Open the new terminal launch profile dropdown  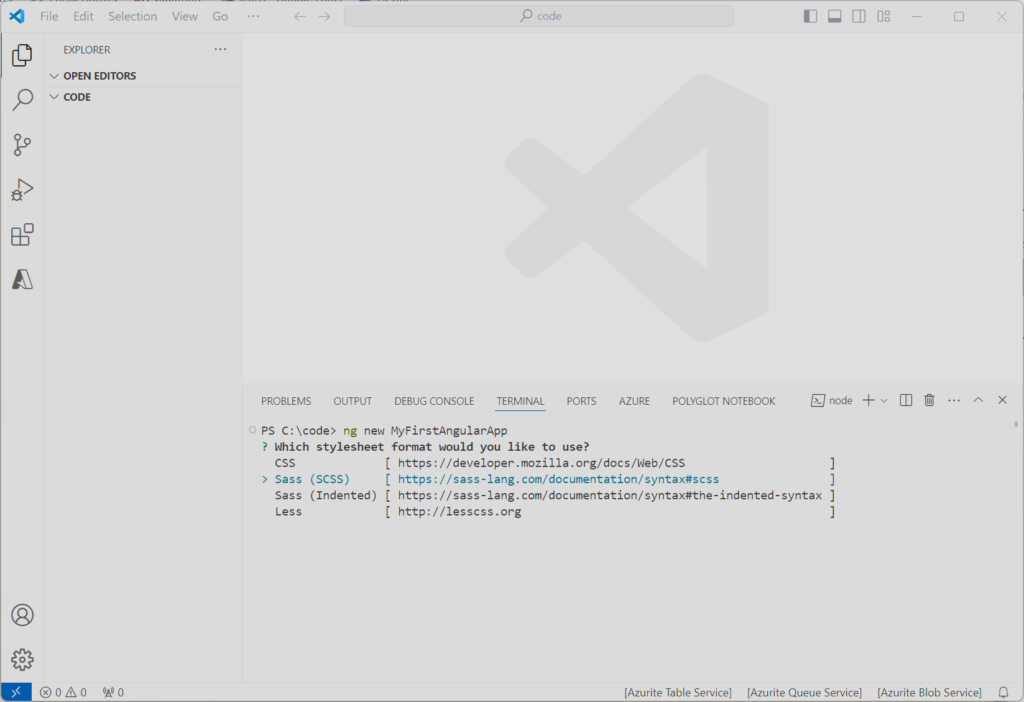click(x=884, y=400)
